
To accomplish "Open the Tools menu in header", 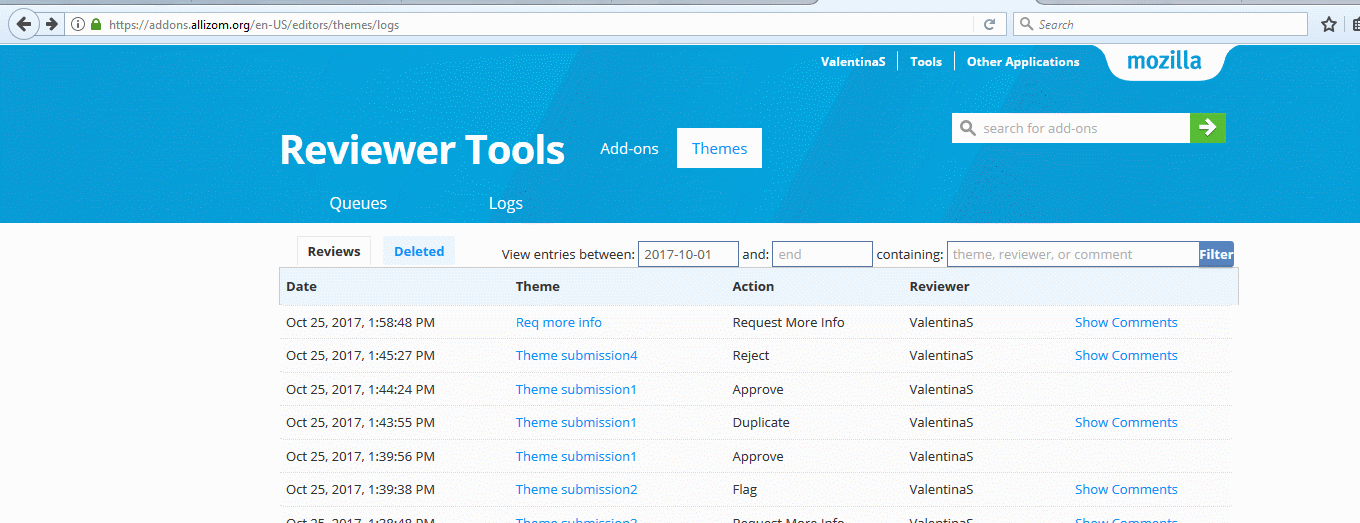I will click(x=926, y=62).
